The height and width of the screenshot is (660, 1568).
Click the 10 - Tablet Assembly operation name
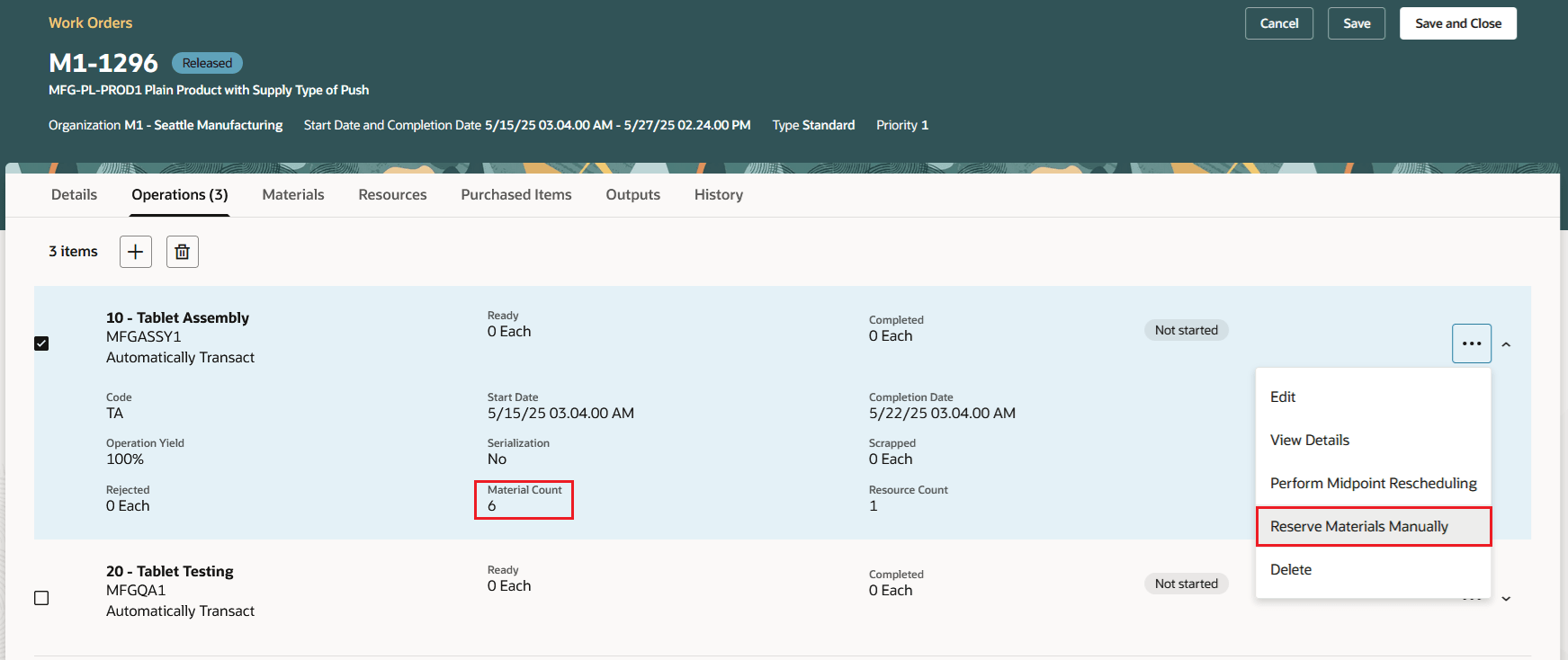177,317
